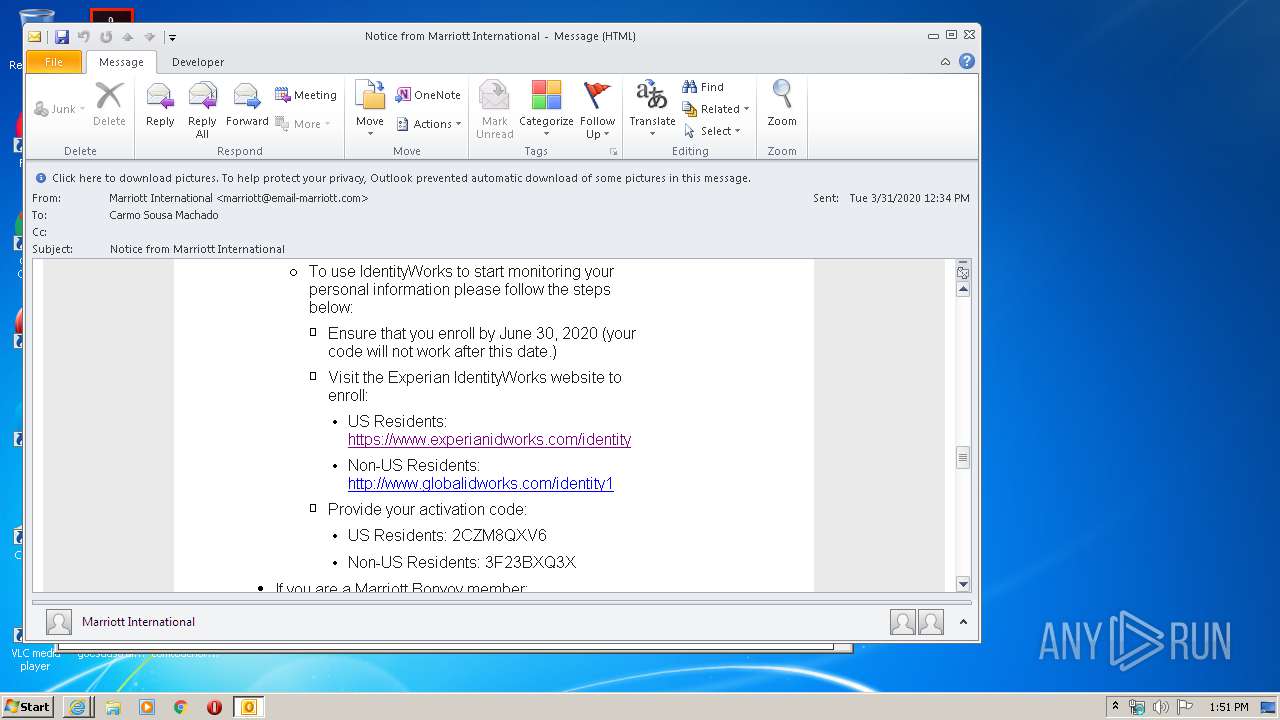Forward this Marriott message
Image resolution: width=1280 pixels, height=720 pixels.
[x=247, y=106]
